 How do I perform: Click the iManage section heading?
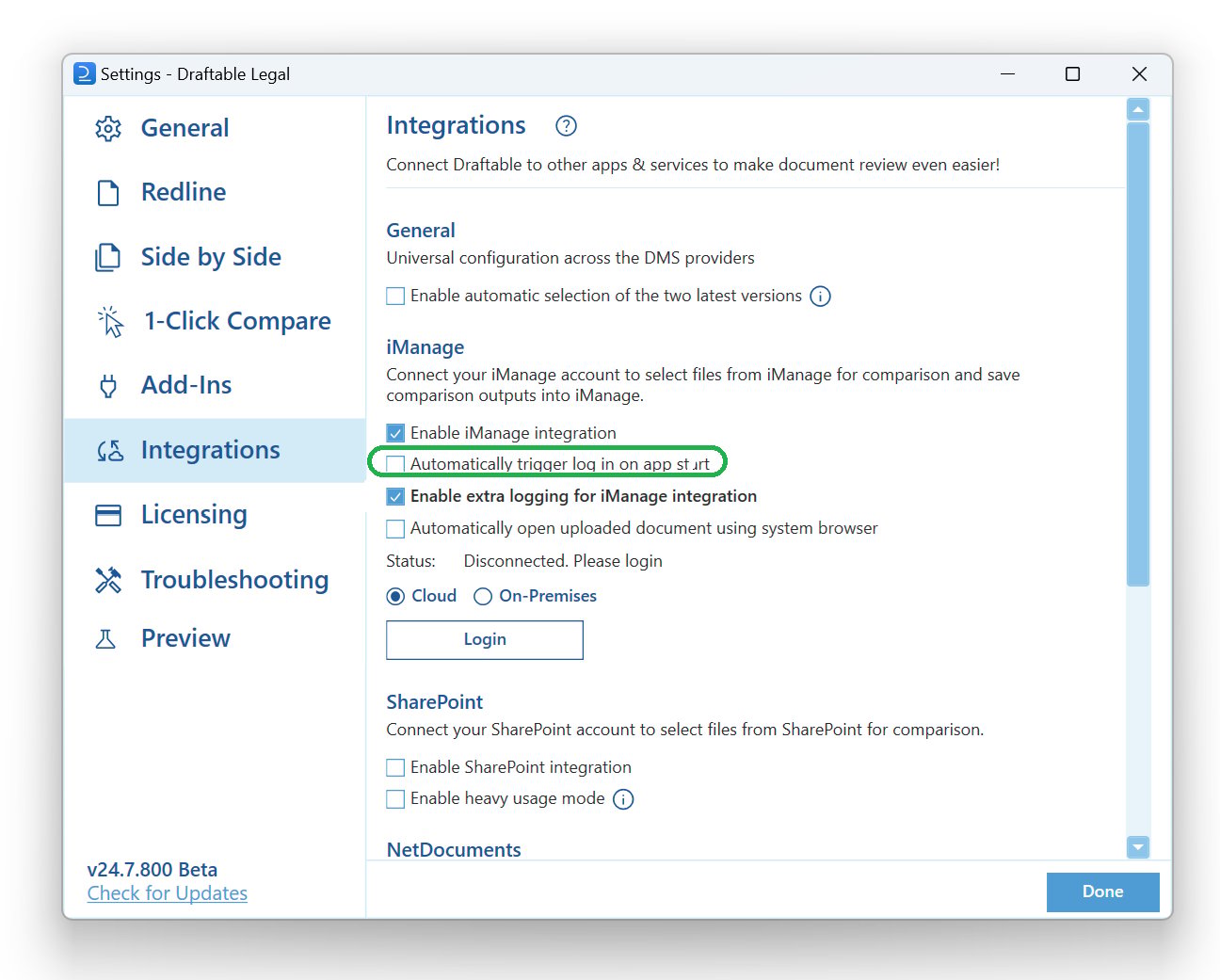point(425,347)
